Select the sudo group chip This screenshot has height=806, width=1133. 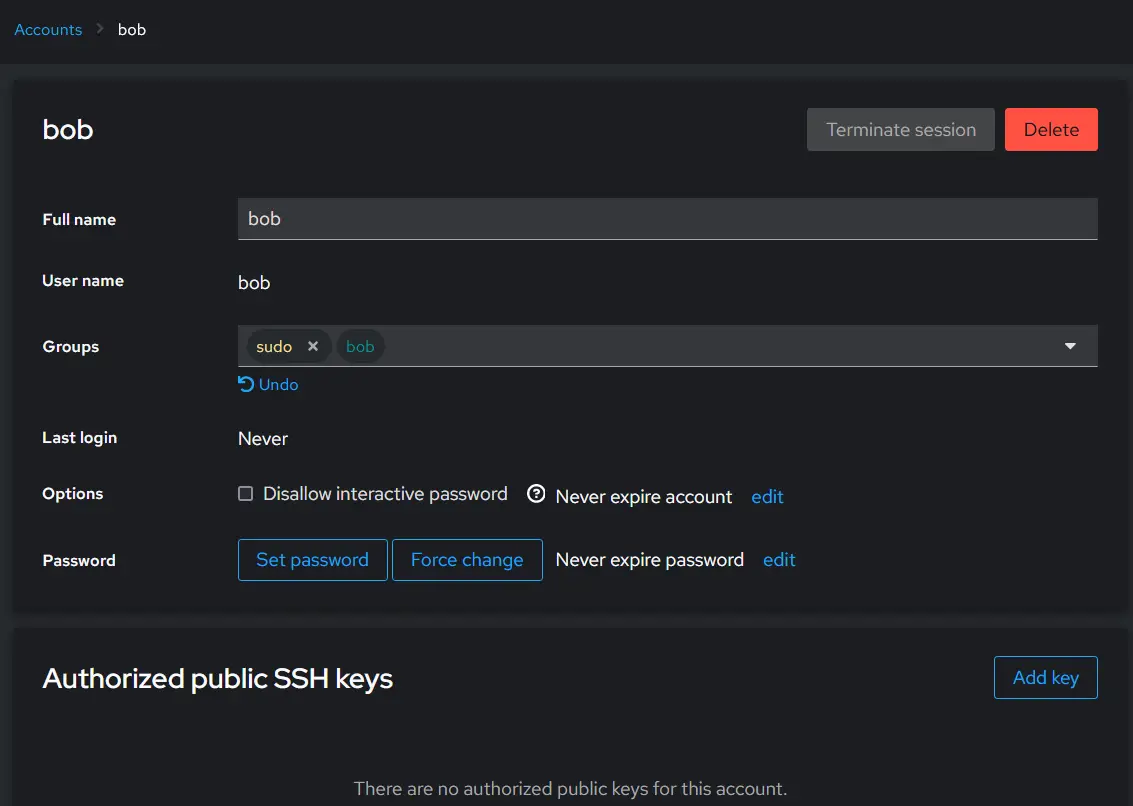pyautogui.click(x=274, y=346)
